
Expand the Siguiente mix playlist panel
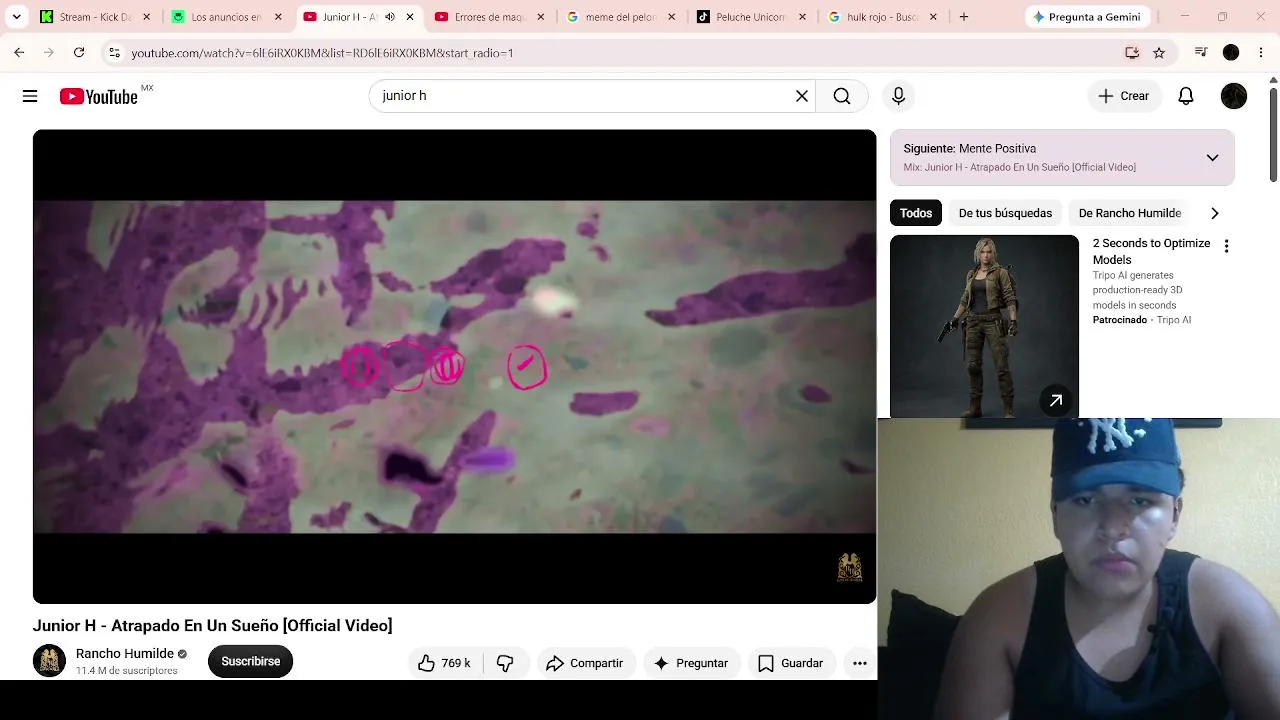point(1212,158)
